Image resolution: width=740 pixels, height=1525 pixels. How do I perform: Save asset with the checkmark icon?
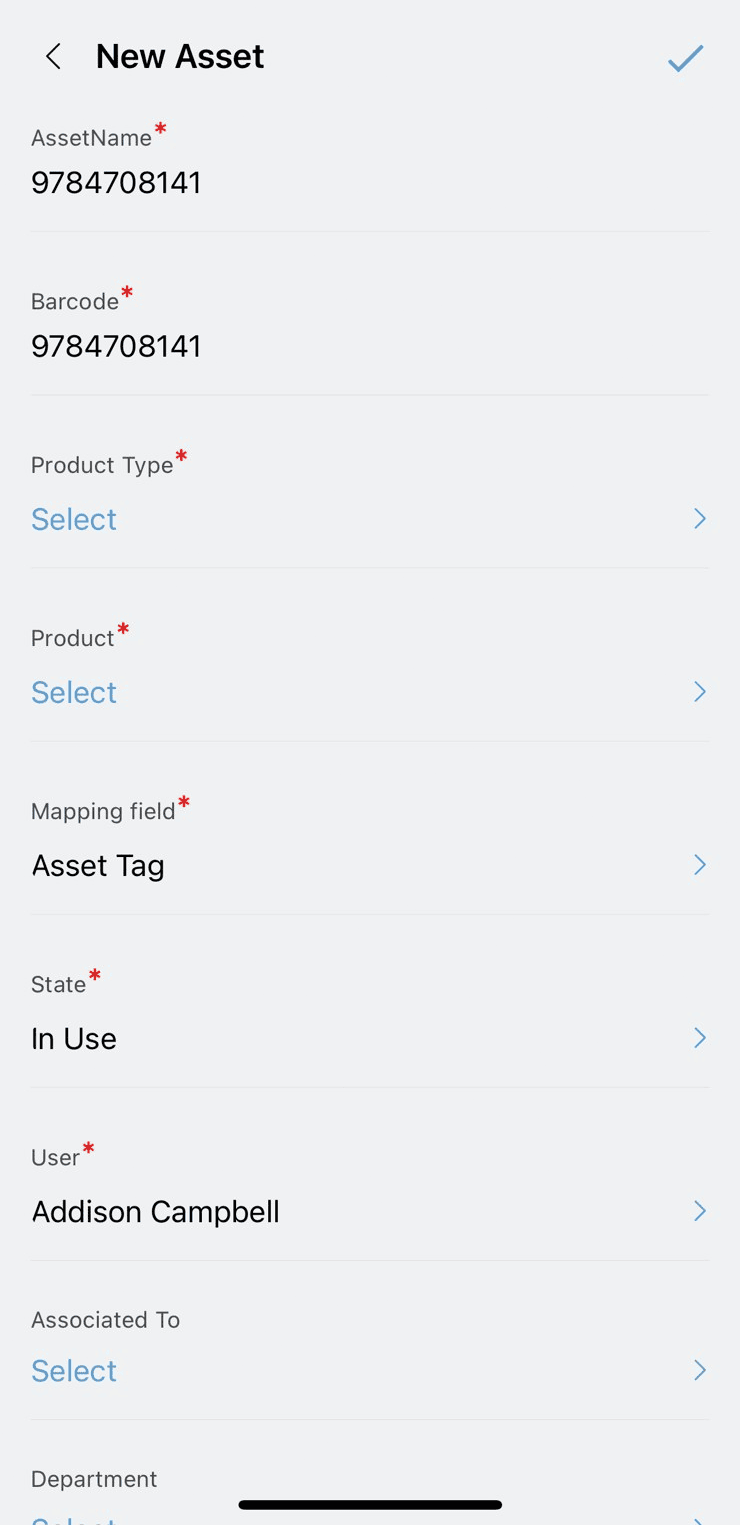(x=686, y=58)
